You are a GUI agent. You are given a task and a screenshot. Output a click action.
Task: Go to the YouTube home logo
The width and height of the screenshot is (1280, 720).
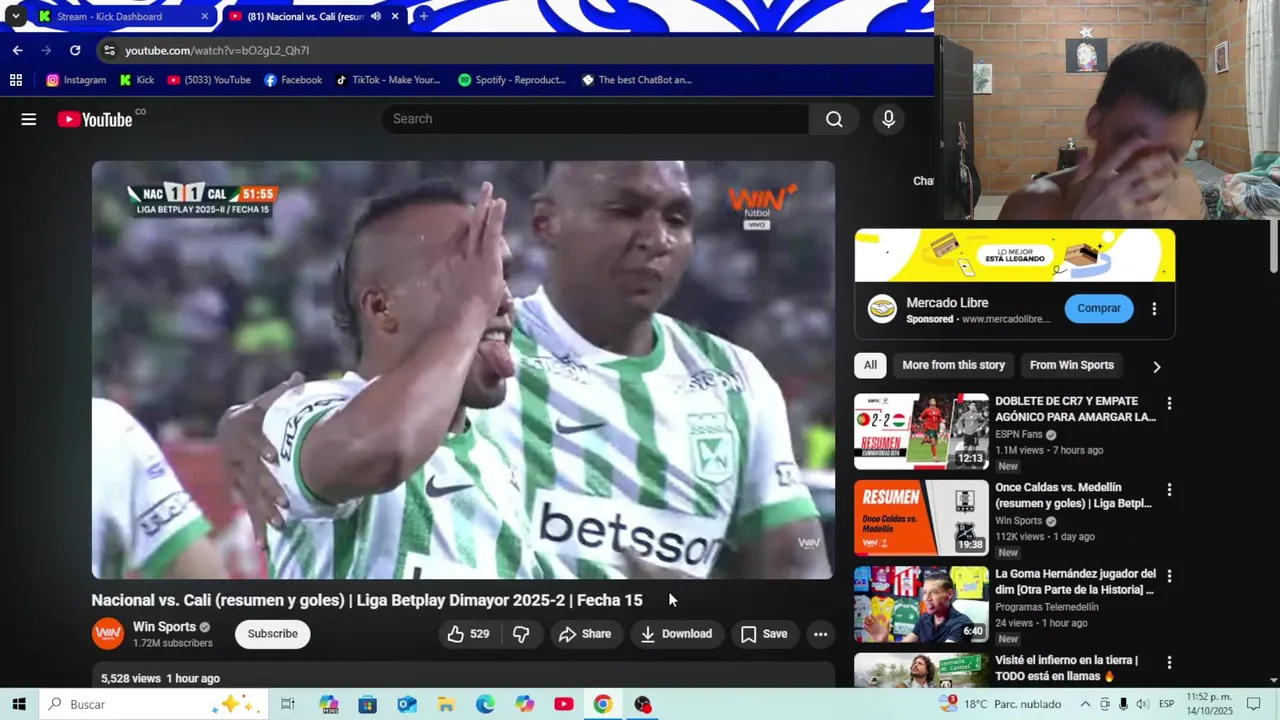pyautogui.click(x=95, y=119)
